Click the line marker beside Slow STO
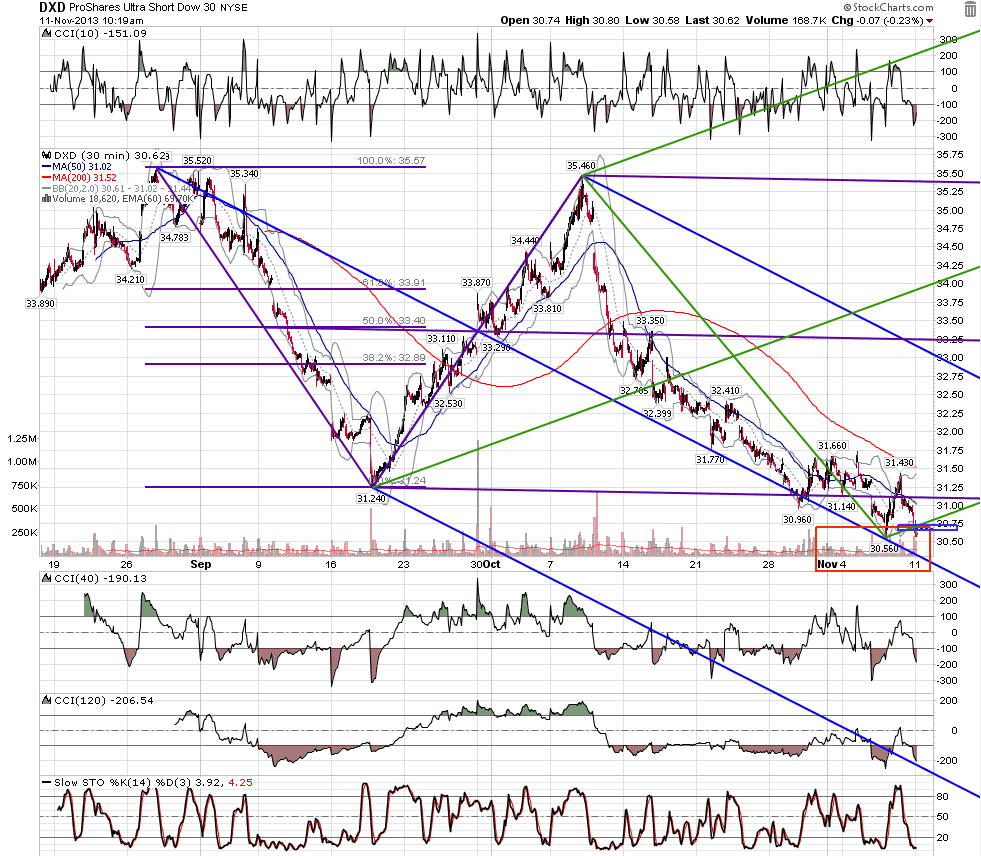The width and height of the screenshot is (981, 856). pos(46,782)
